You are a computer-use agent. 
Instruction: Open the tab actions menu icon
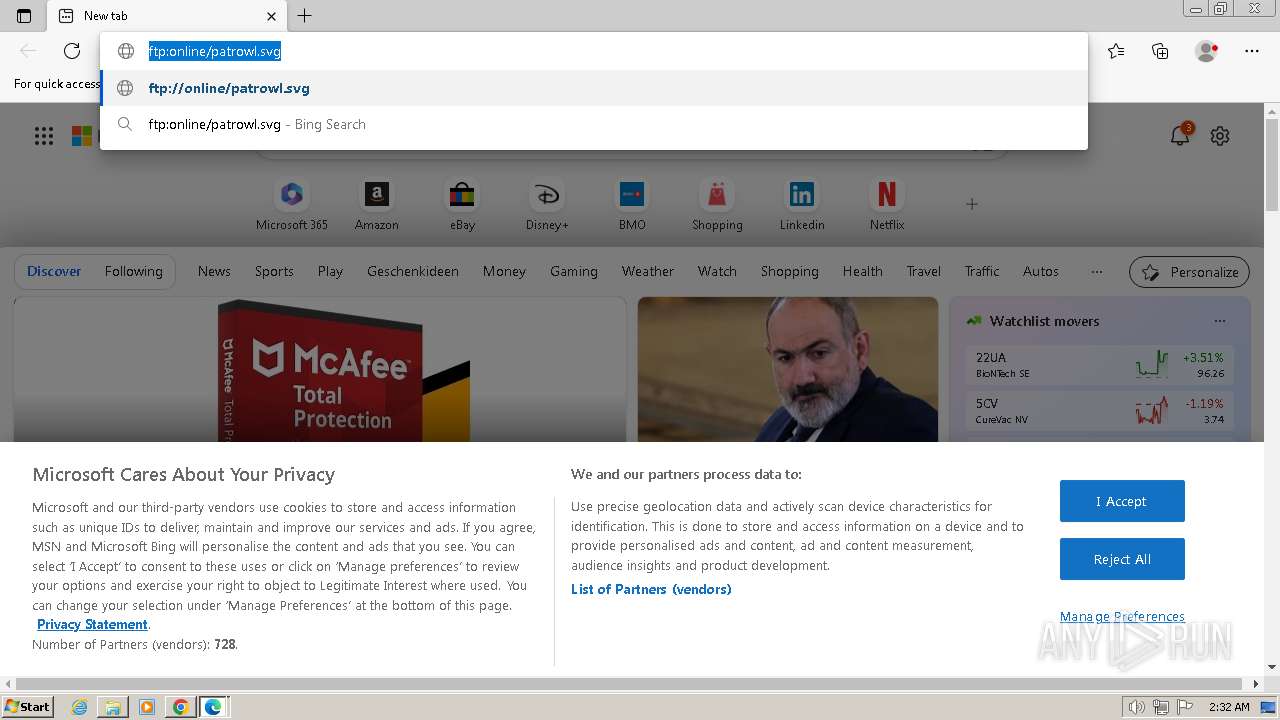point(24,15)
